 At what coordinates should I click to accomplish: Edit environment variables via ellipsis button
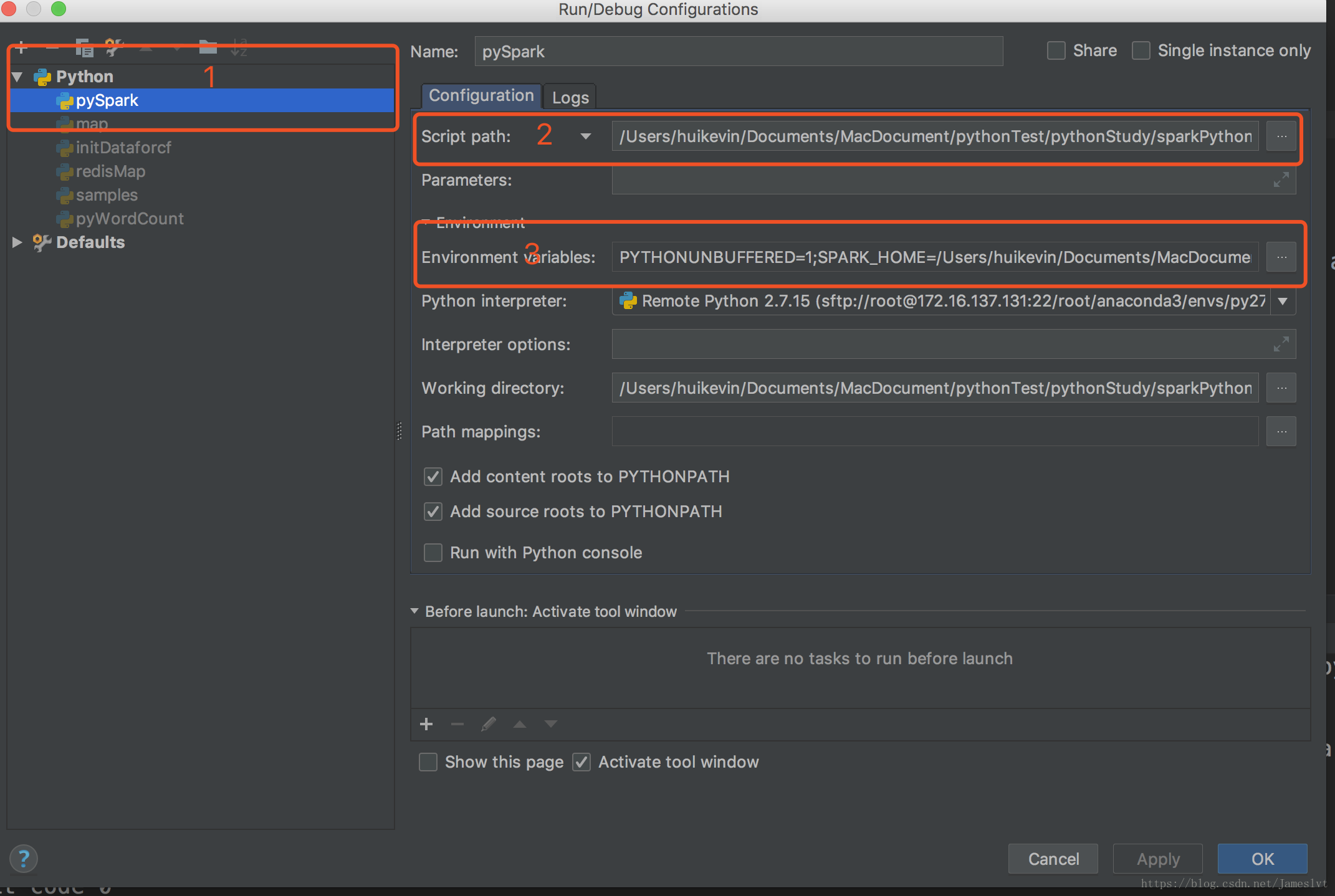(x=1281, y=257)
